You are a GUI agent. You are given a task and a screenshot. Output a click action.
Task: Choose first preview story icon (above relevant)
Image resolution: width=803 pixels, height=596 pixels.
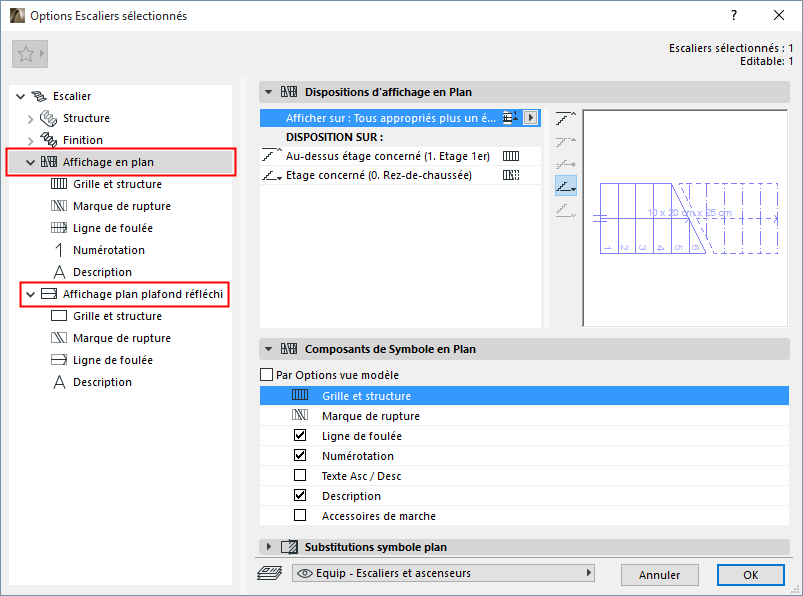tap(566, 119)
